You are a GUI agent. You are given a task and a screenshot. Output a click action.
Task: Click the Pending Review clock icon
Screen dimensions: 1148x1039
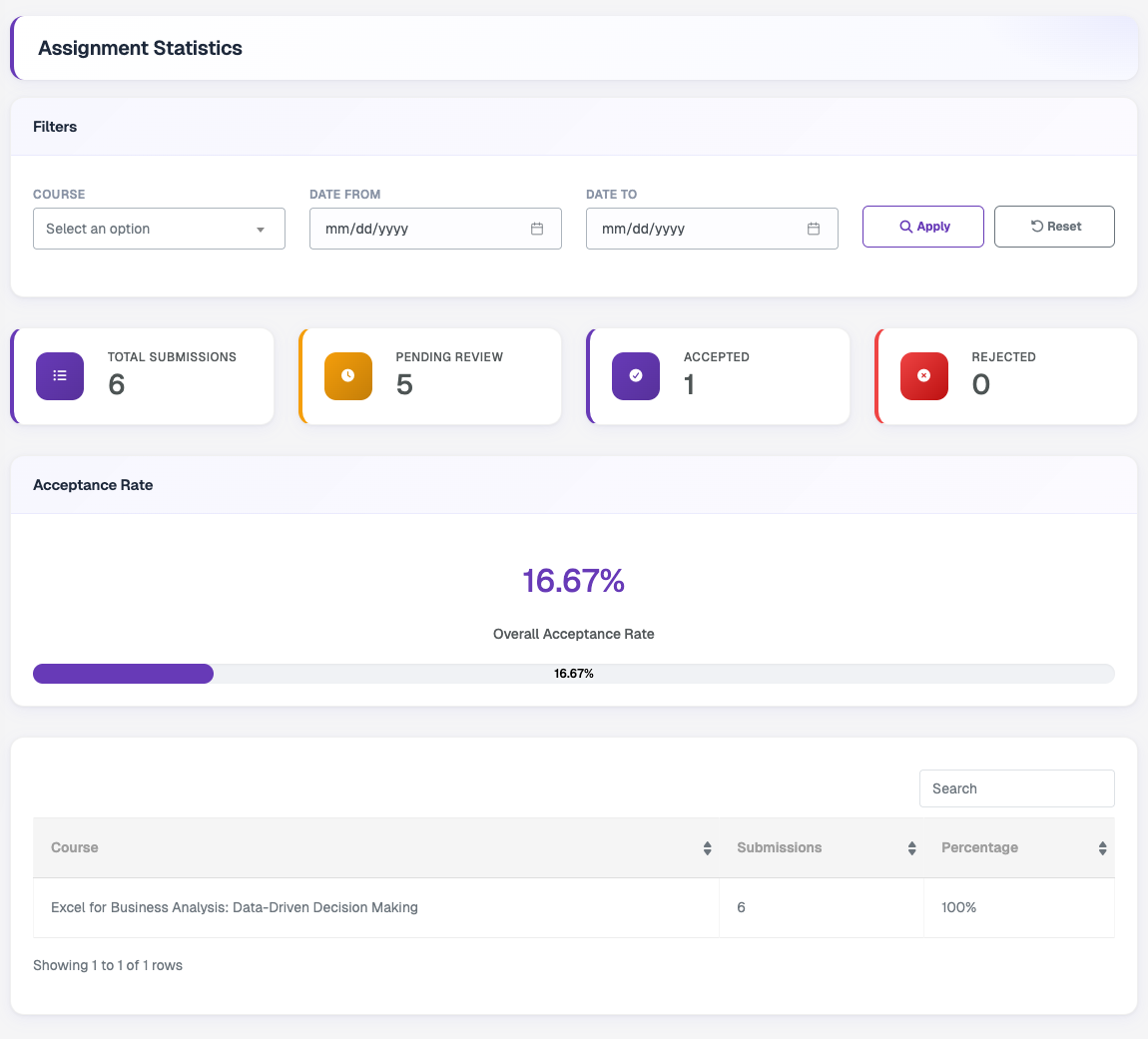pyautogui.click(x=347, y=375)
